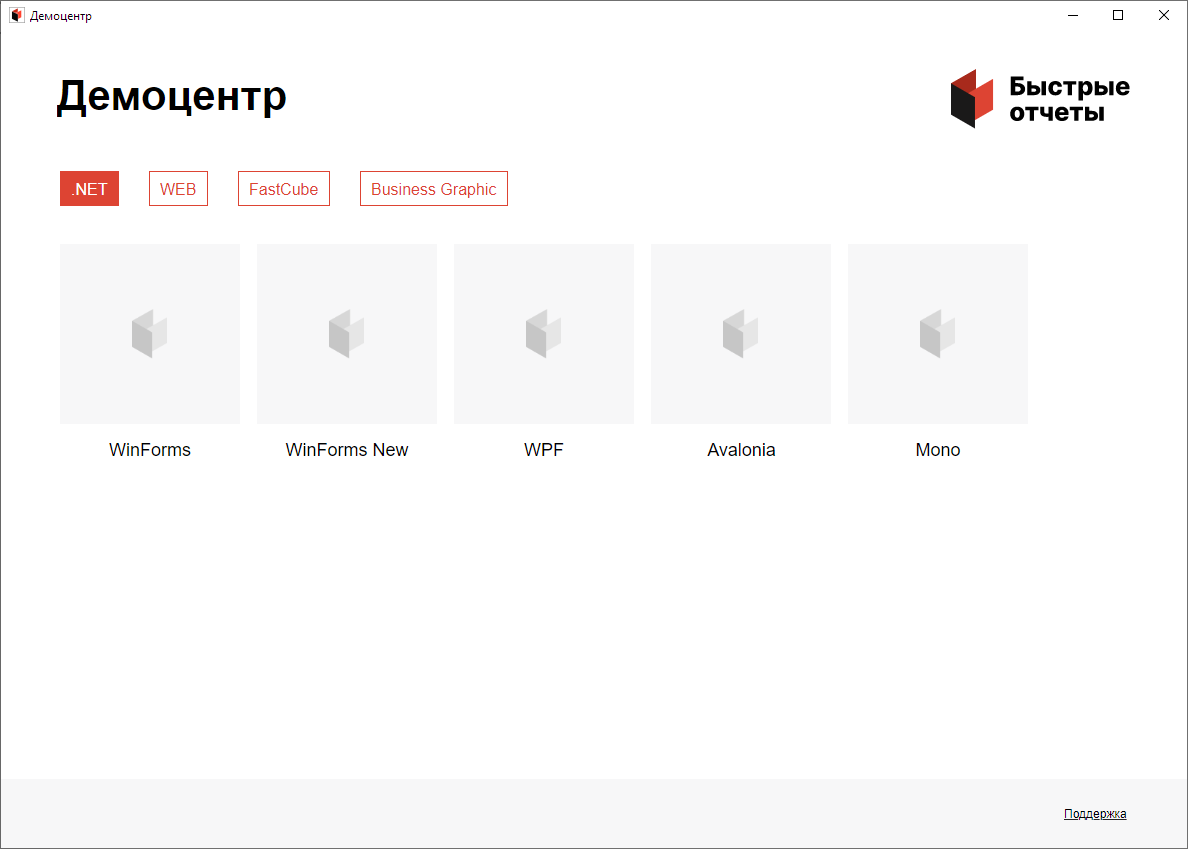The image size is (1188, 849).
Task: Click the WinForms New text label
Action: click(347, 450)
